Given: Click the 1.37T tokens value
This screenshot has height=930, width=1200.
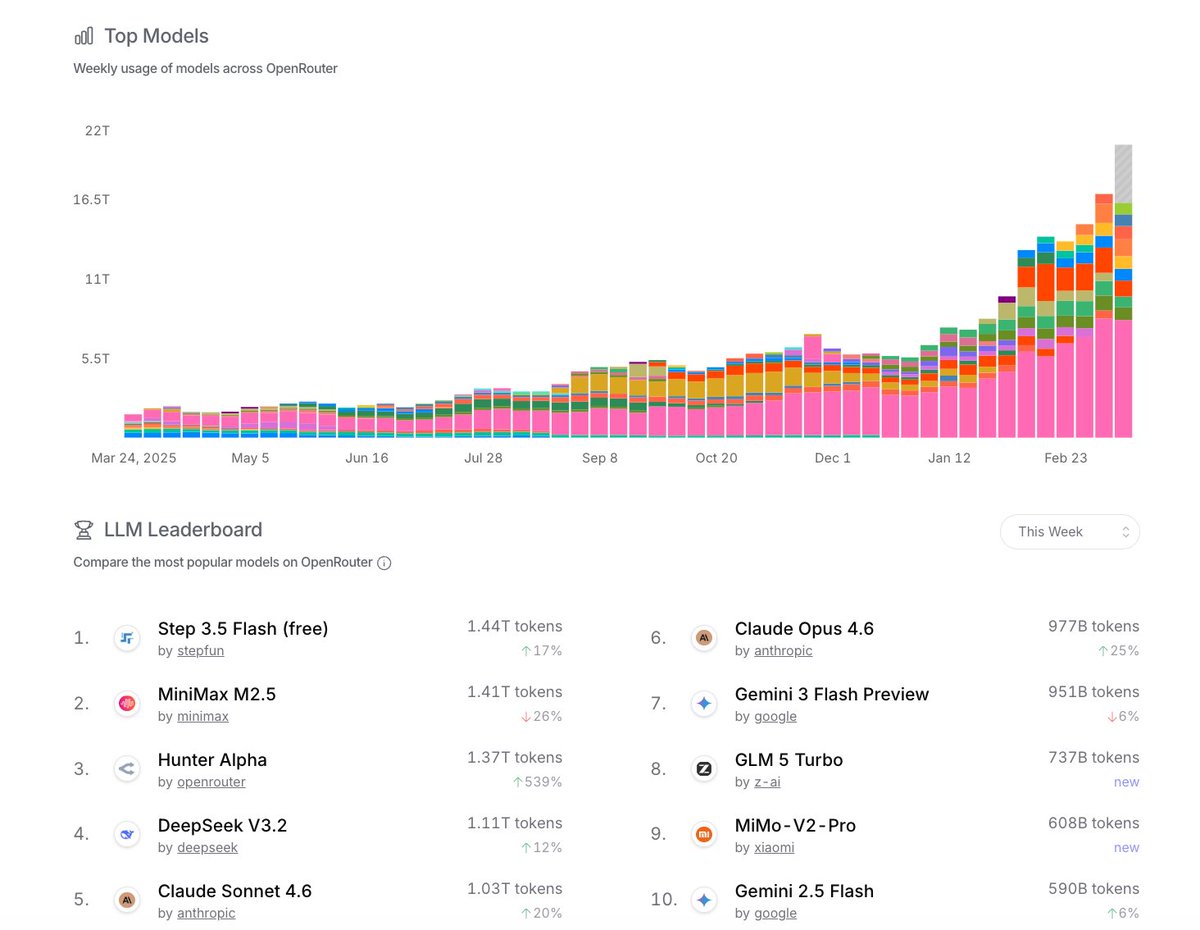Looking at the screenshot, I should [x=514, y=757].
